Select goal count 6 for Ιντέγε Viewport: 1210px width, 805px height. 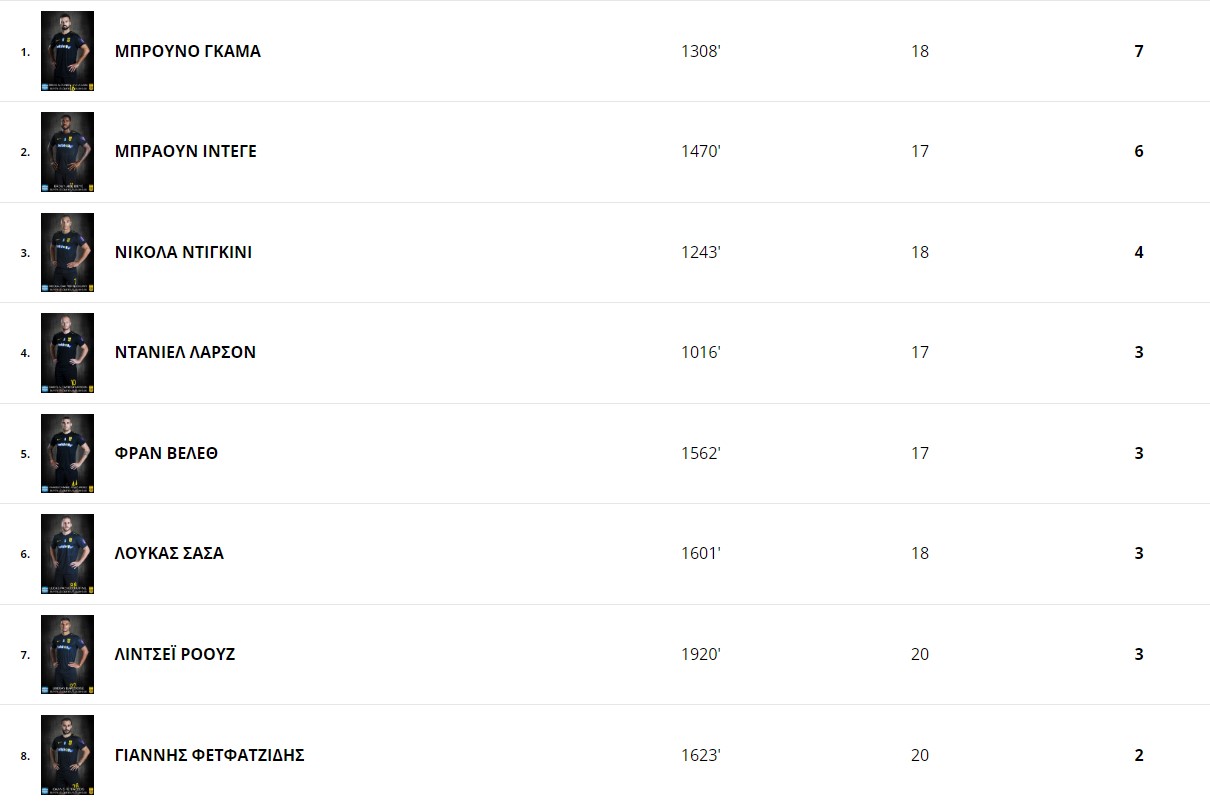[1139, 152]
